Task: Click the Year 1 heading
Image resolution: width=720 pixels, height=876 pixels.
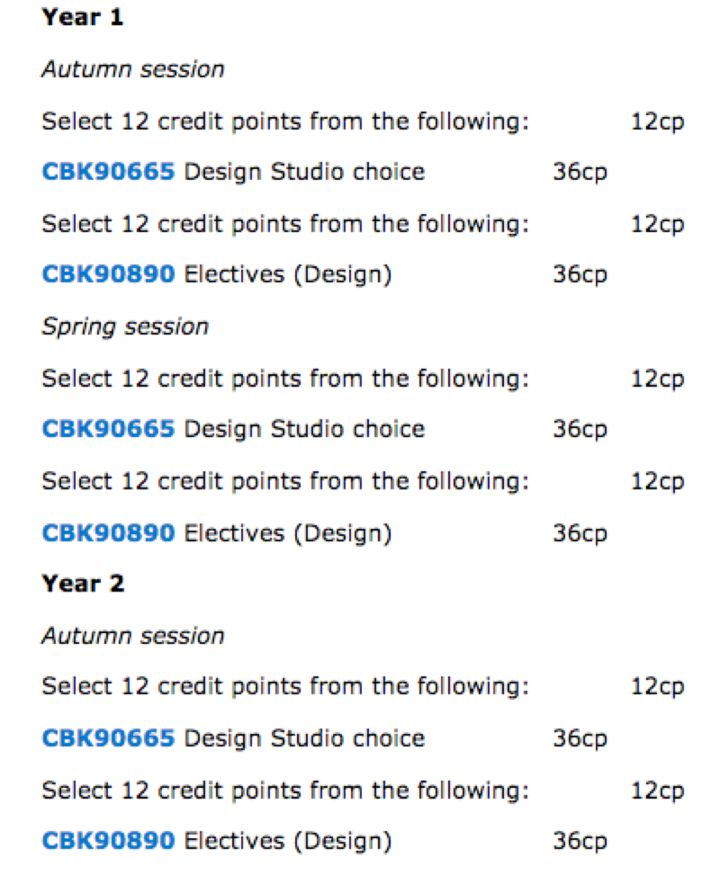Action: pyautogui.click(x=83, y=17)
